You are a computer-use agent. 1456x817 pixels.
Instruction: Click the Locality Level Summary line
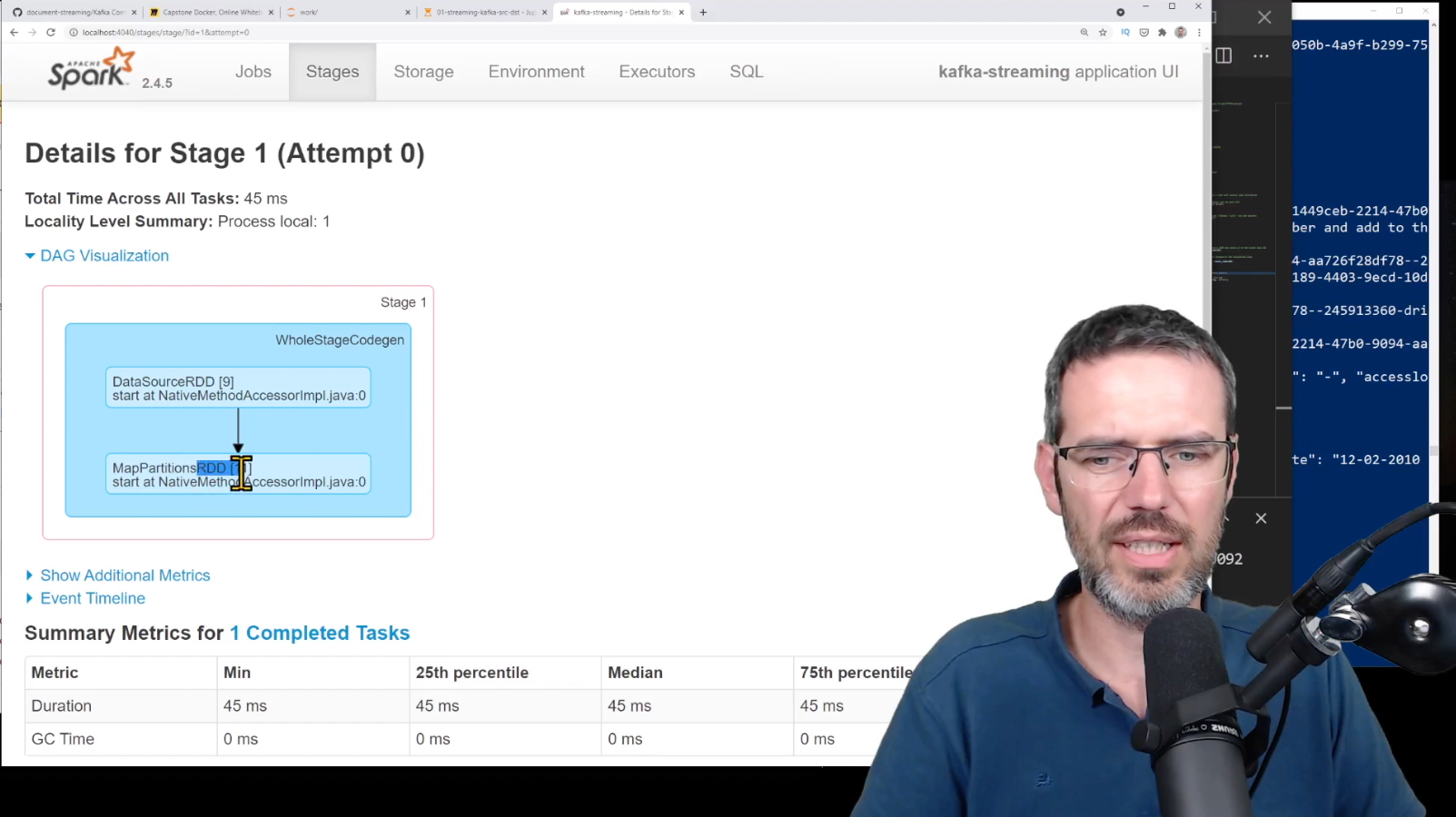(x=177, y=221)
